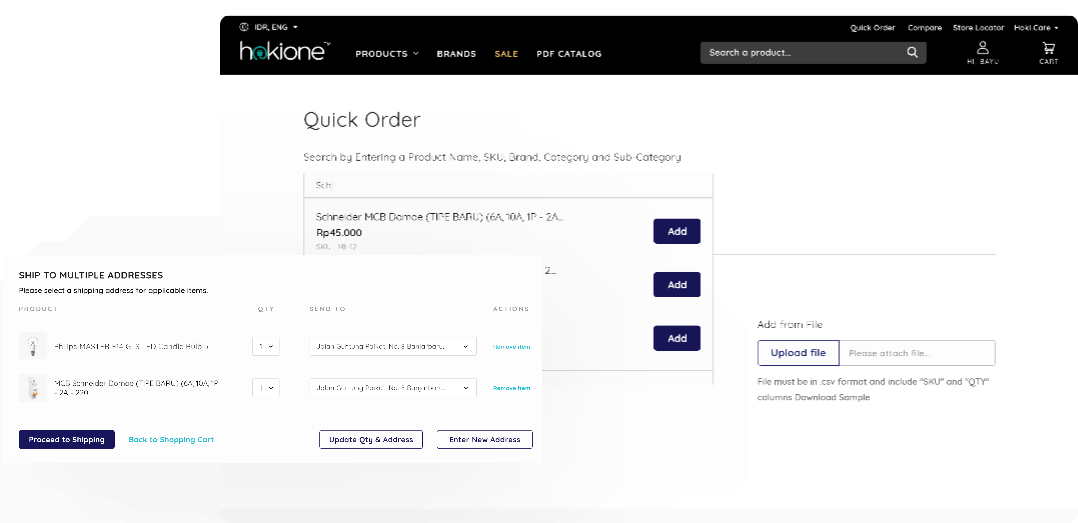This screenshot has width=1078, height=523.
Task: Click the Philips candle bulb thumbnail
Action: pos(33,346)
